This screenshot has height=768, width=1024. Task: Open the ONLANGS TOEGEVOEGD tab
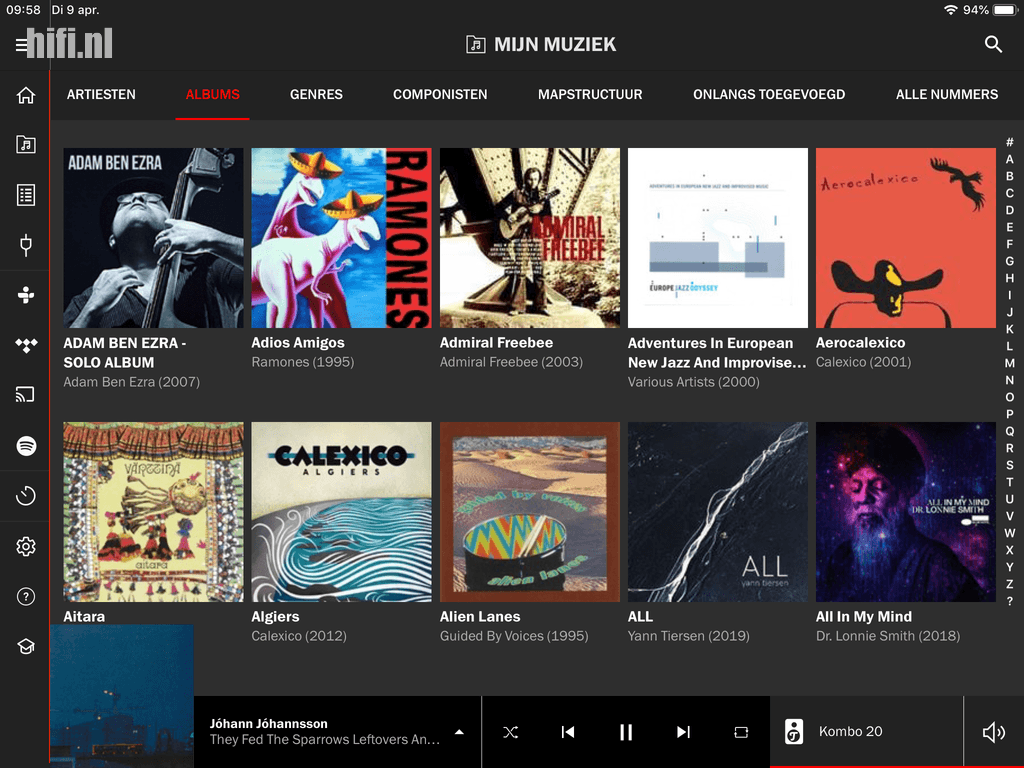[x=769, y=95]
